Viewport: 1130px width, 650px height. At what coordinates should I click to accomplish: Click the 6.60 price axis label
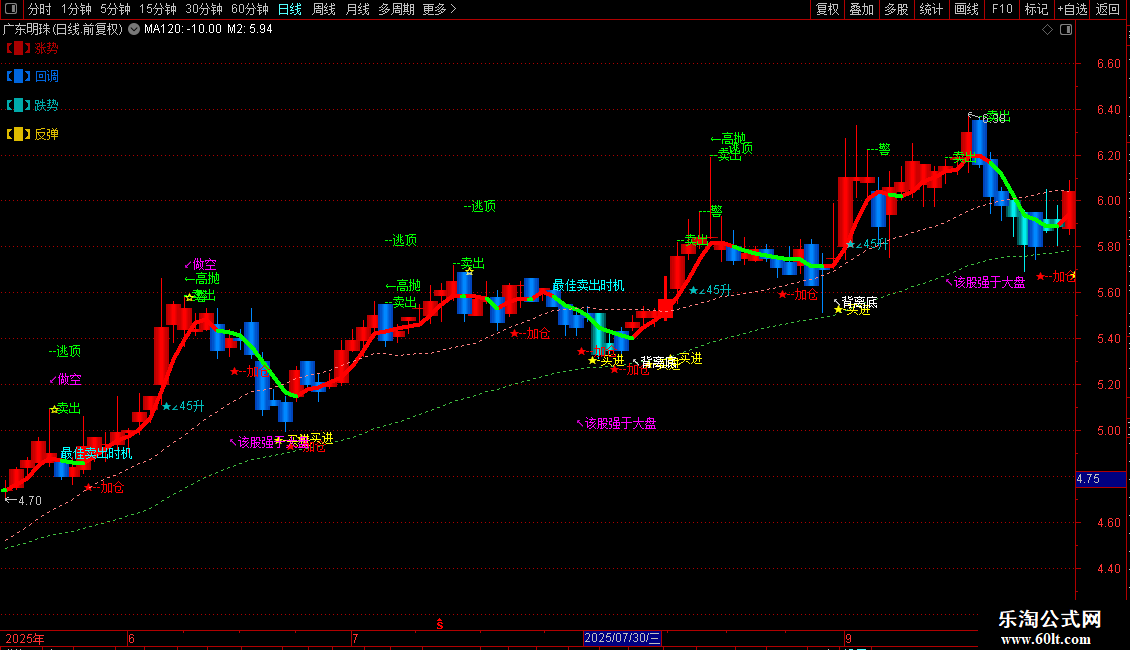pos(1108,64)
